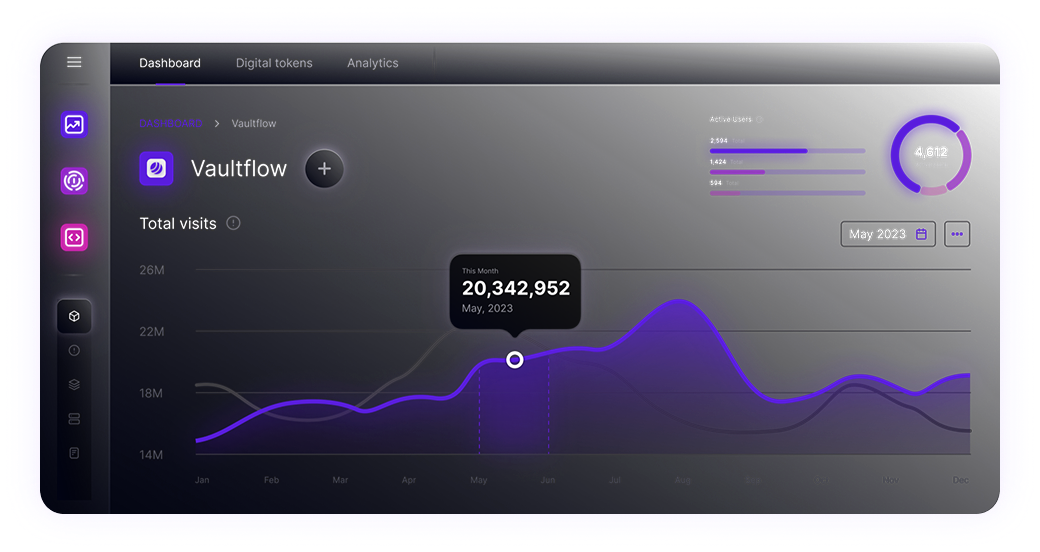Open the May 2023 date picker
The width and height of the screenshot is (1040, 552).
[887, 234]
